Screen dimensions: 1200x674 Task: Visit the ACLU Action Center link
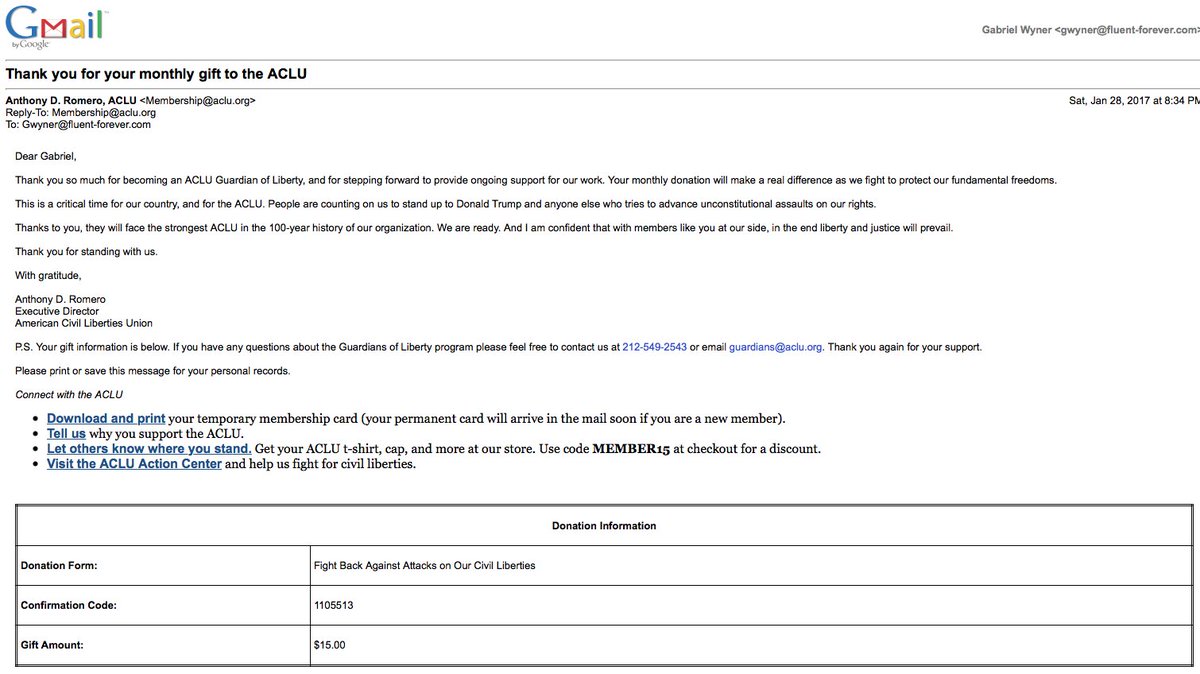tap(134, 464)
